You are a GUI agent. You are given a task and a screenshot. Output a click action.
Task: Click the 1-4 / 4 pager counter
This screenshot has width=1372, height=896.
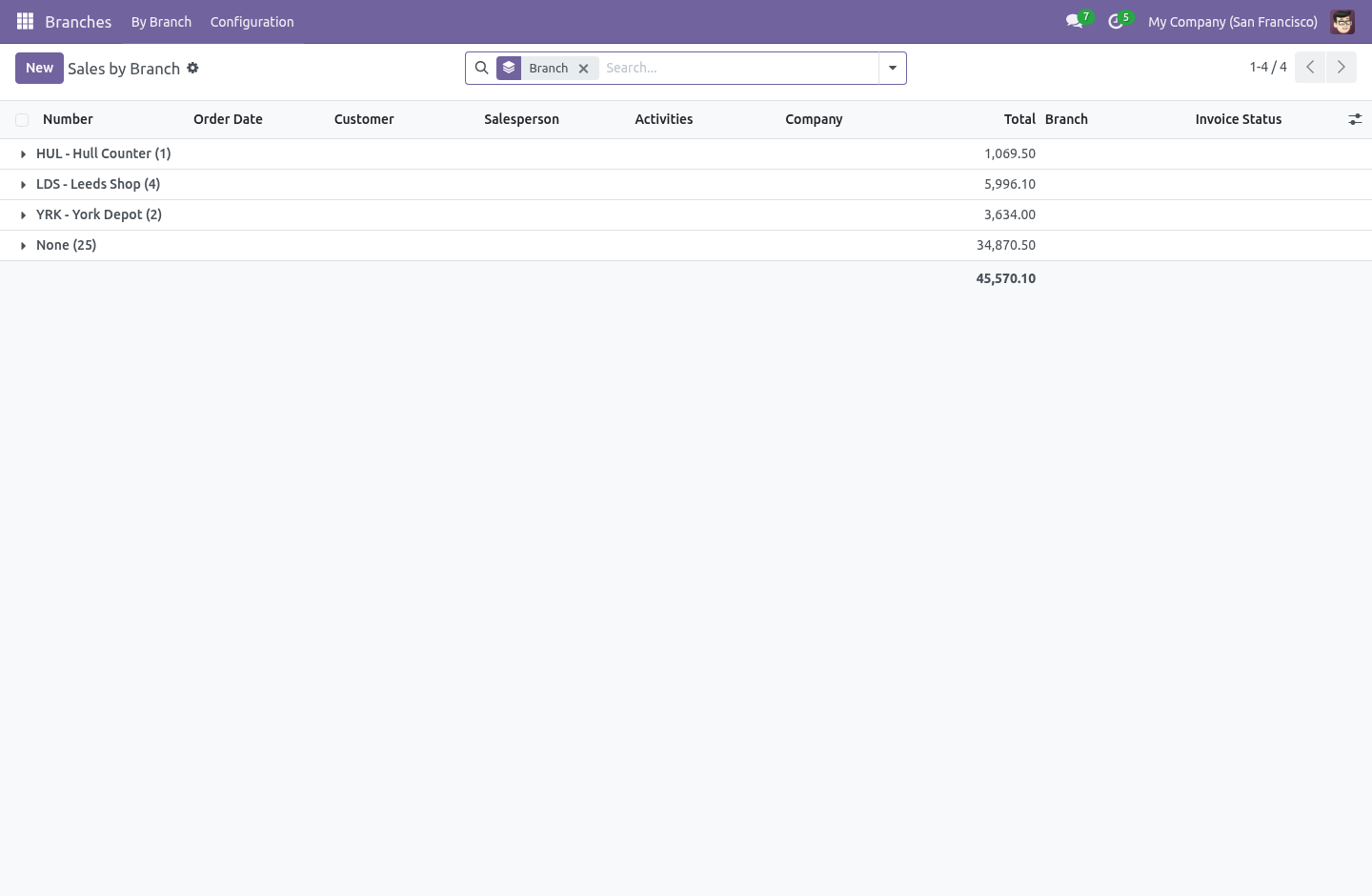[x=1268, y=67]
